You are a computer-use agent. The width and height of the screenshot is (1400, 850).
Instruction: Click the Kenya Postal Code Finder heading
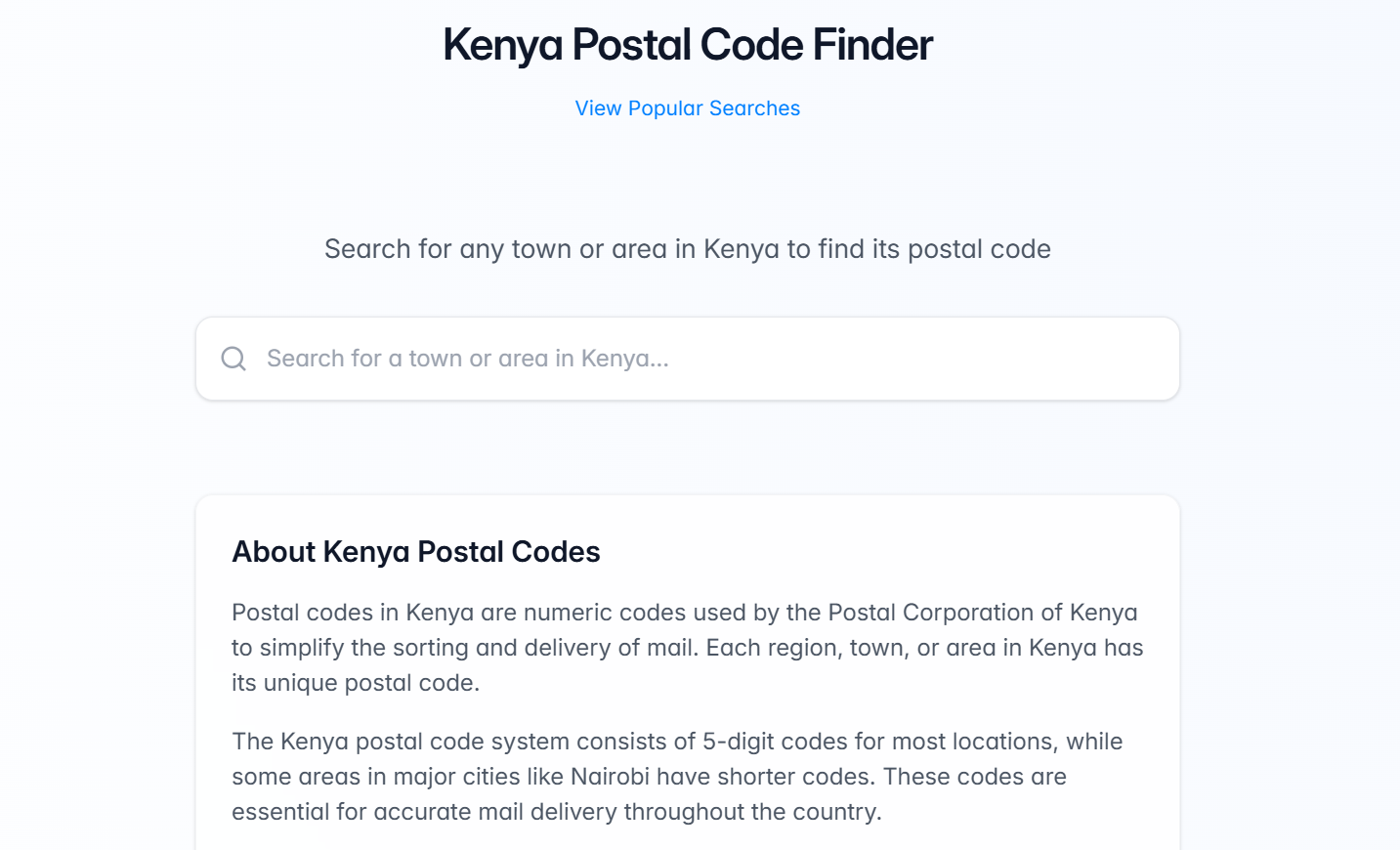point(687,45)
